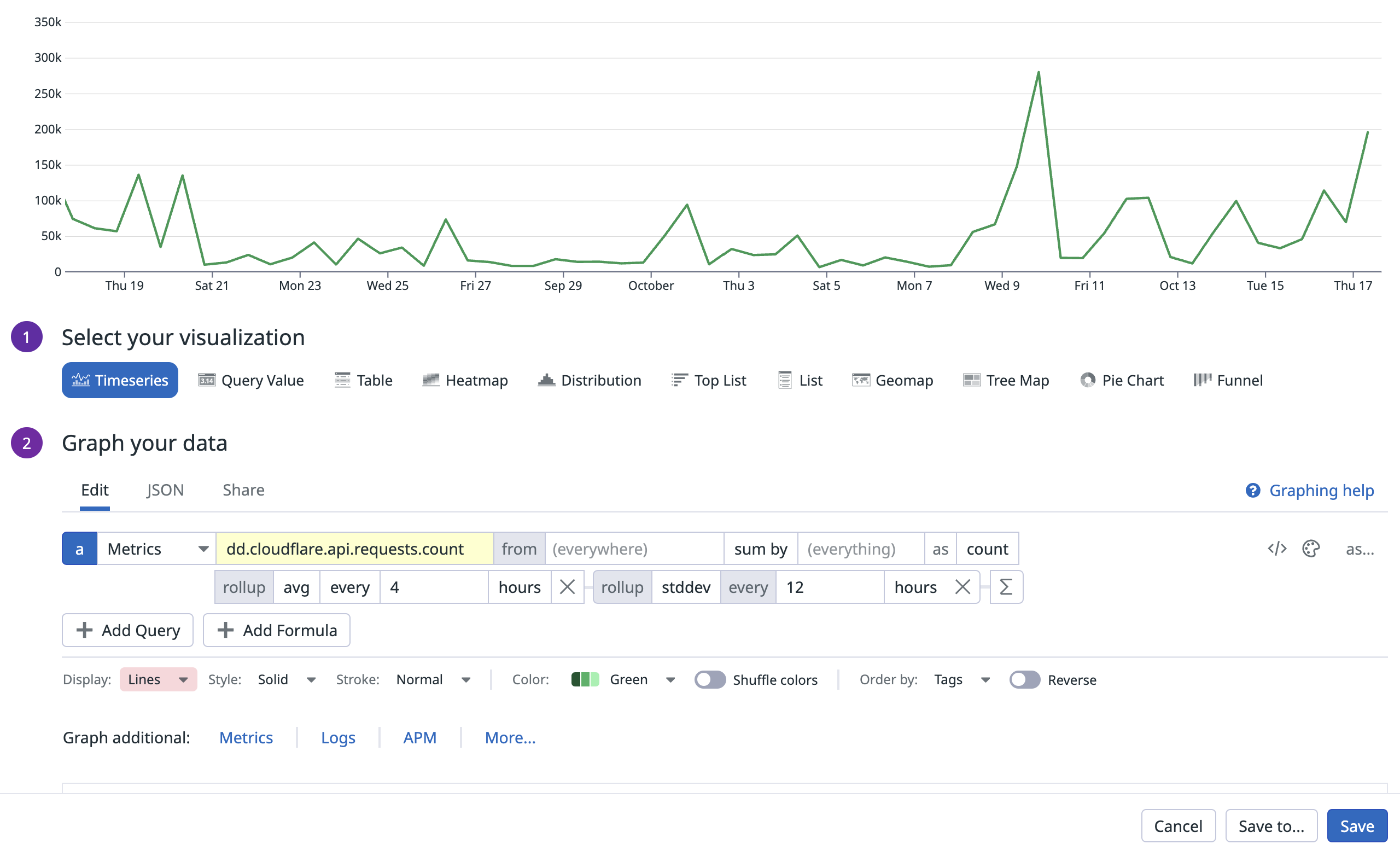
Task: Expand the Order by Tags dropdown
Action: click(x=960, y=679)
